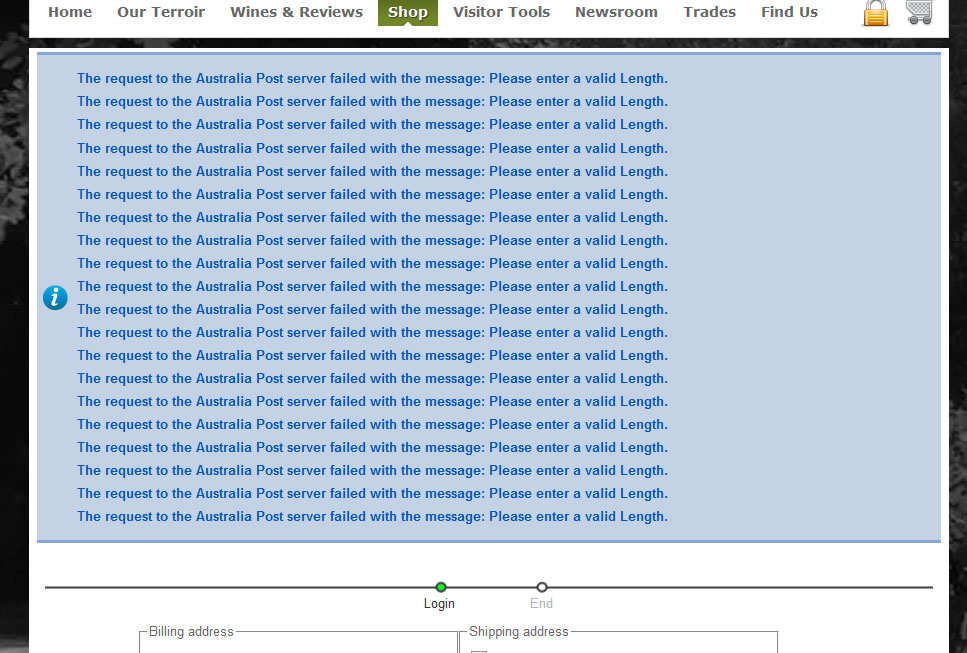Select the Shop tab
Image resolution: width=967 pixels, height=653 pixels.
point(408,12)
